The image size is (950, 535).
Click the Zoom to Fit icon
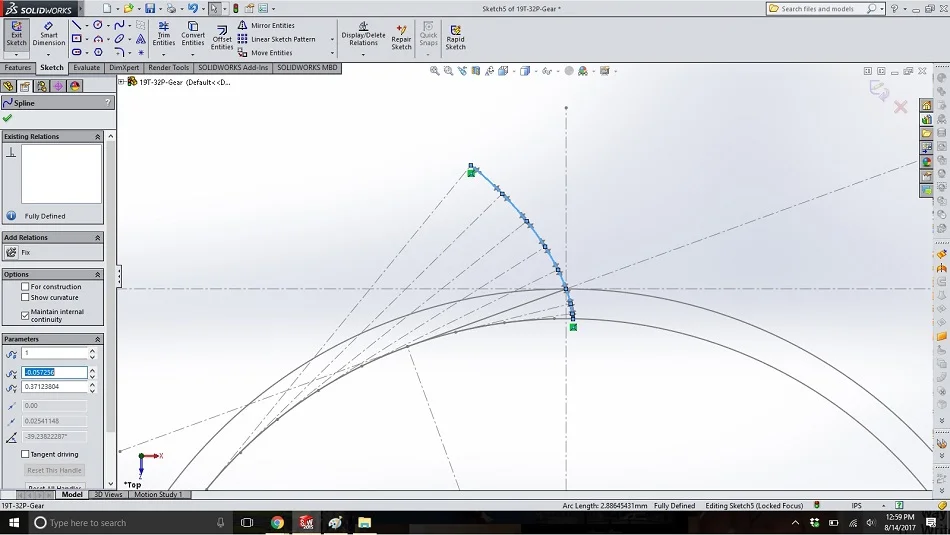[x=434, y=71]
